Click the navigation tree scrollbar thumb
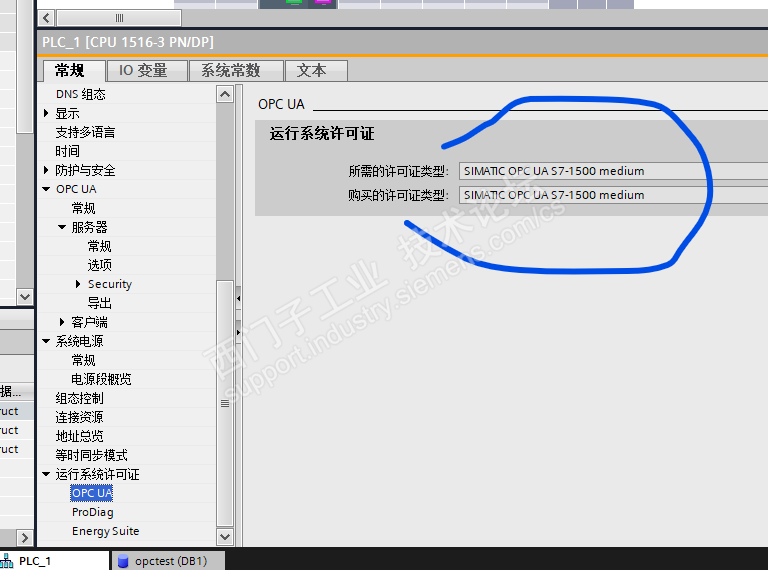The image size is (768, 570). (x=225, y=404)
